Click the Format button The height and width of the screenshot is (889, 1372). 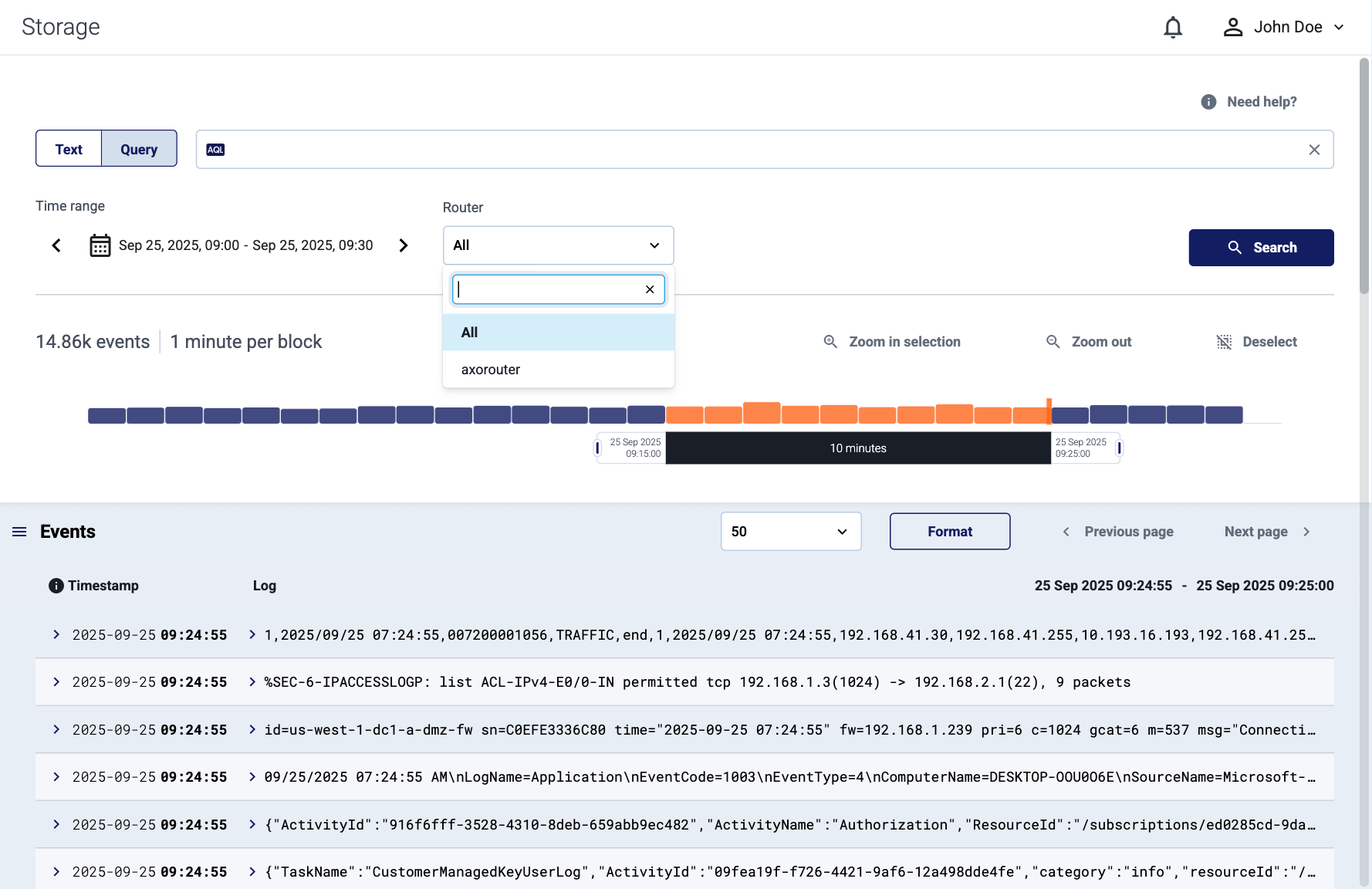click(949, 532)
